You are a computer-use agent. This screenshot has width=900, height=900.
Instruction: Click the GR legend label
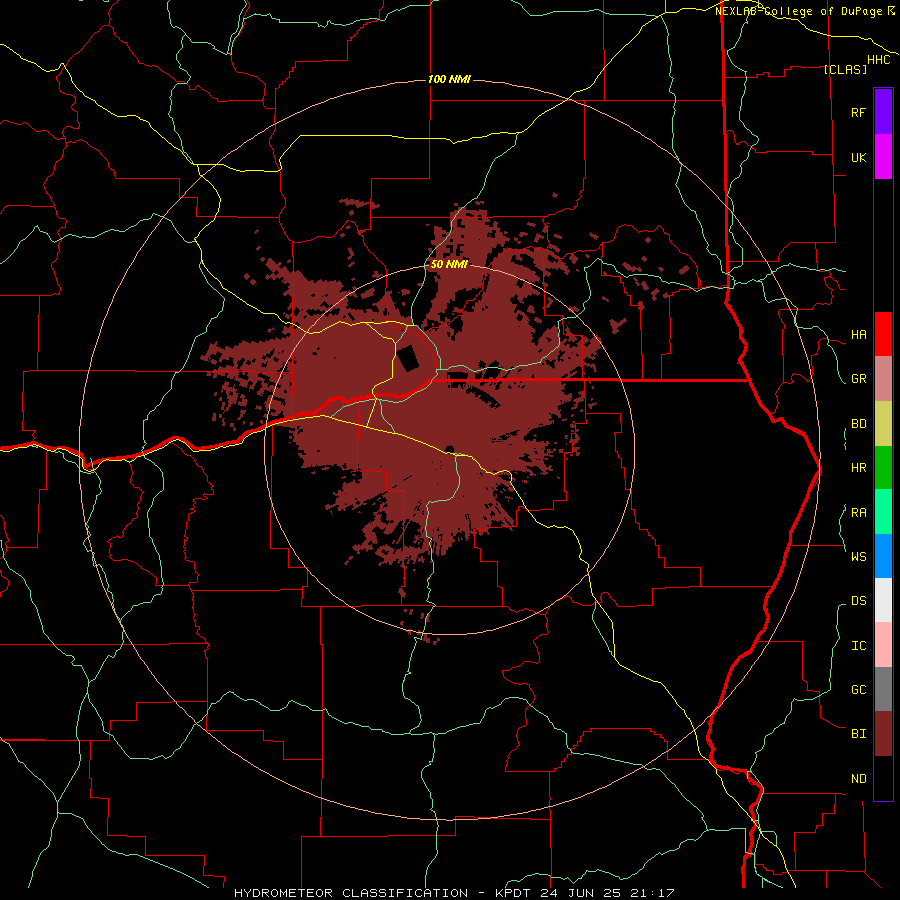[858, 379]
